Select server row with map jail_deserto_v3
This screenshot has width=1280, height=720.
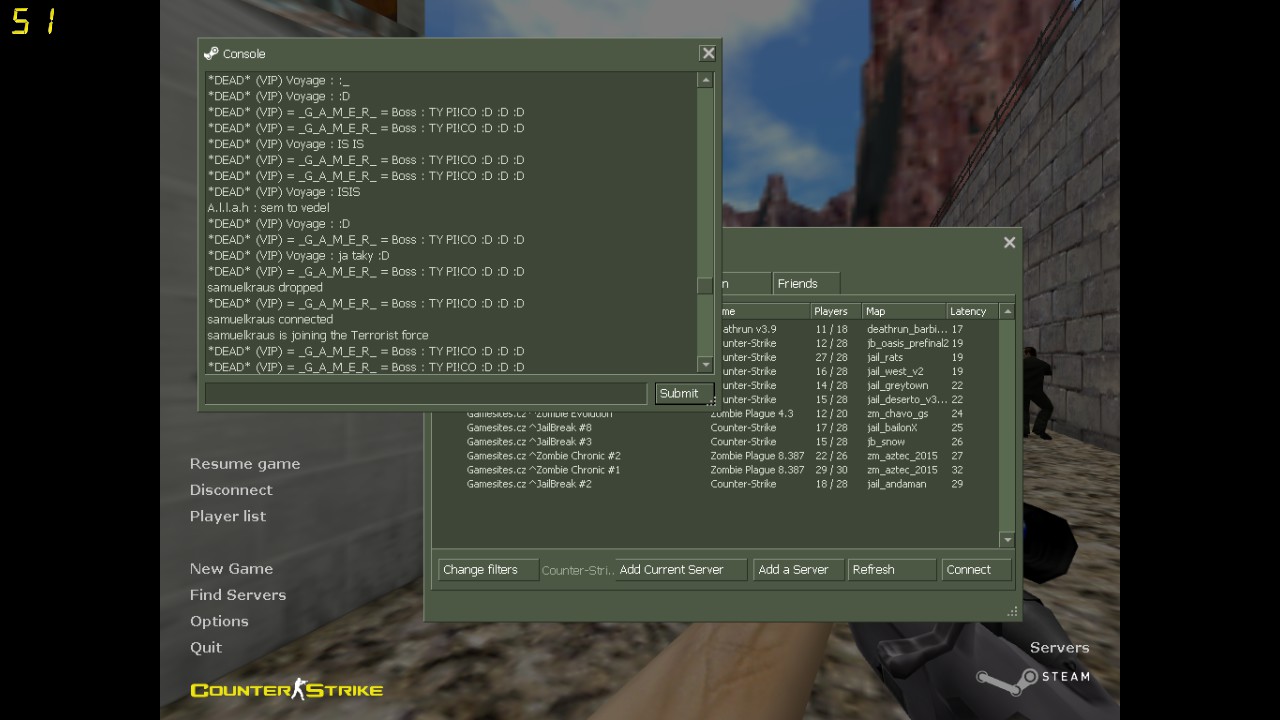[x=860, y=399]
